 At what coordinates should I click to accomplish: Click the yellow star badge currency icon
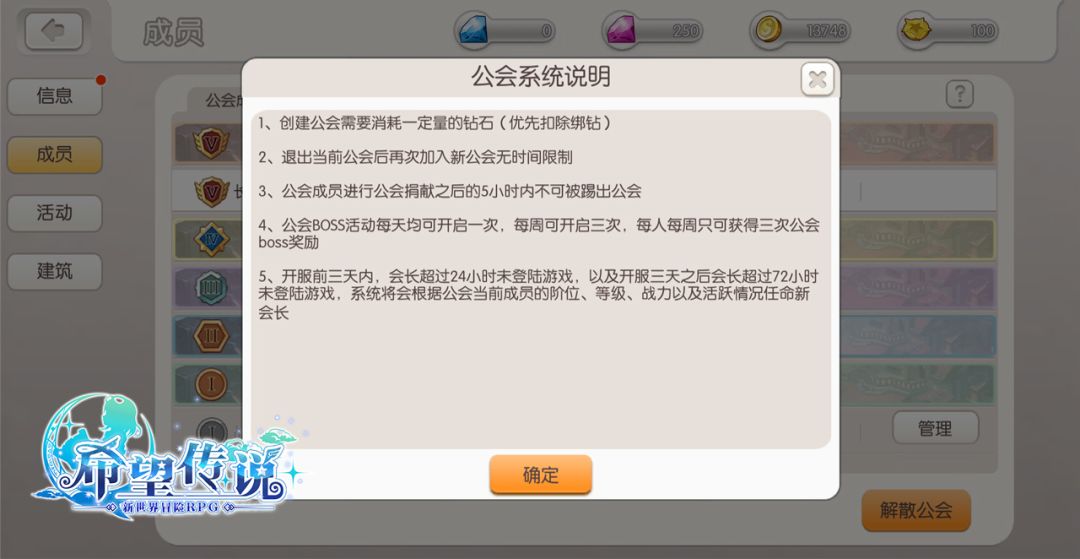coord(918,30)
